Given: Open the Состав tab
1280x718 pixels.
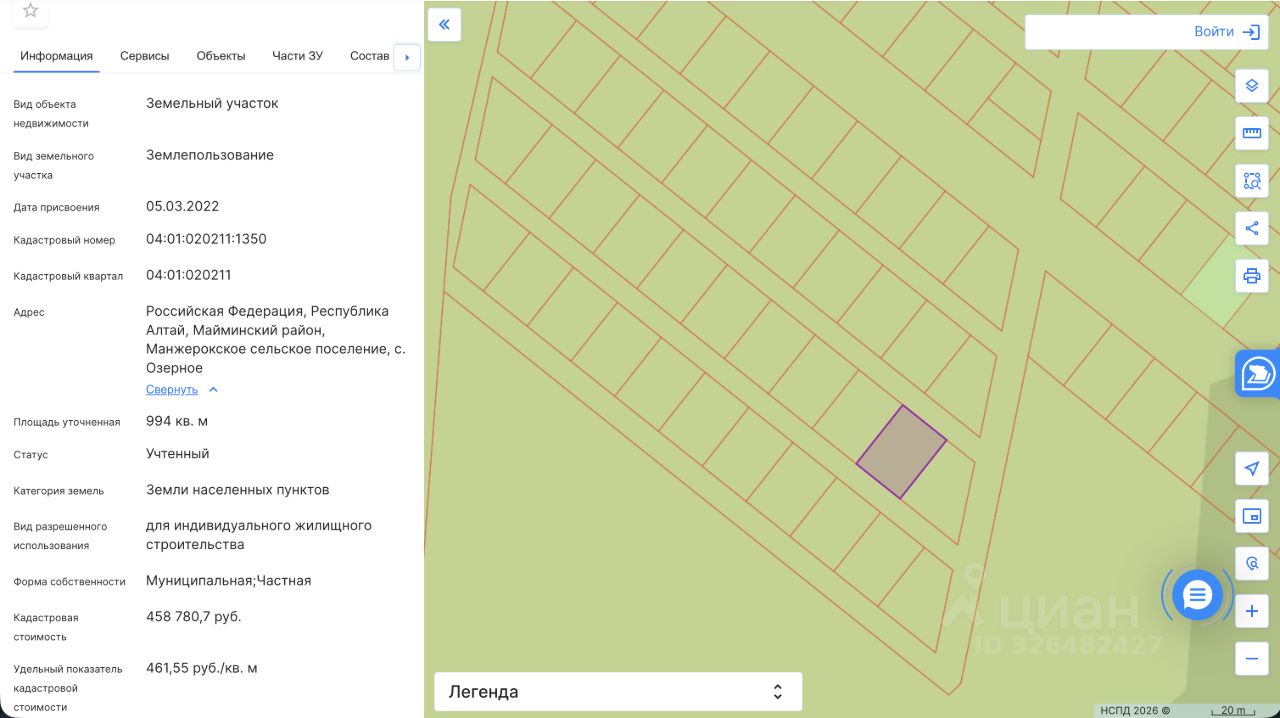Looking at the screenshot, I should [370, 56].
